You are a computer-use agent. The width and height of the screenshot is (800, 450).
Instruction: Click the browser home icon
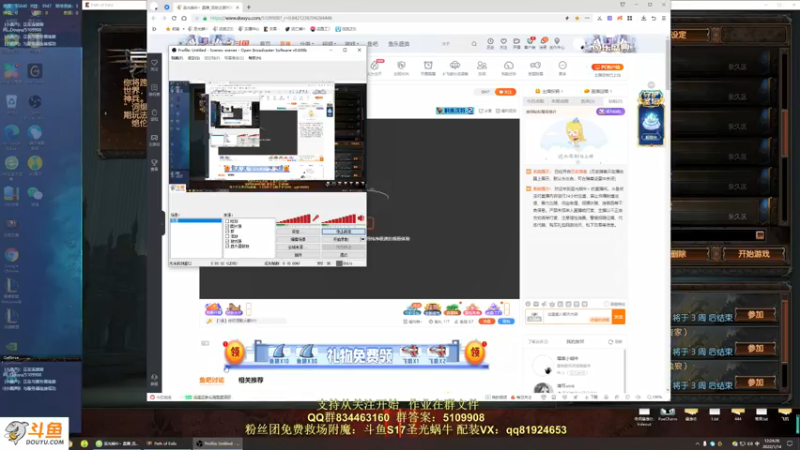coord(184,18)
